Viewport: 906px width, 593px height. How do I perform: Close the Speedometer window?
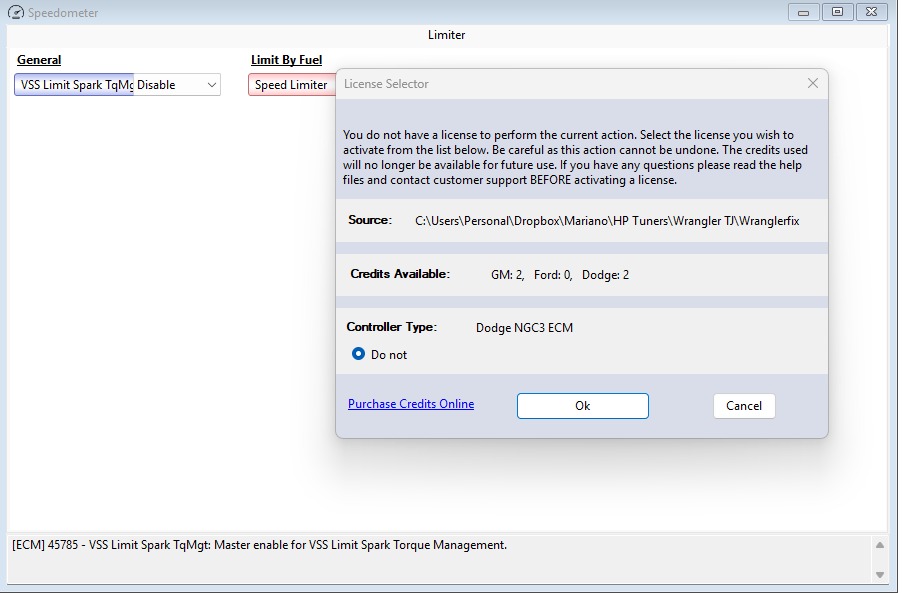871,12
